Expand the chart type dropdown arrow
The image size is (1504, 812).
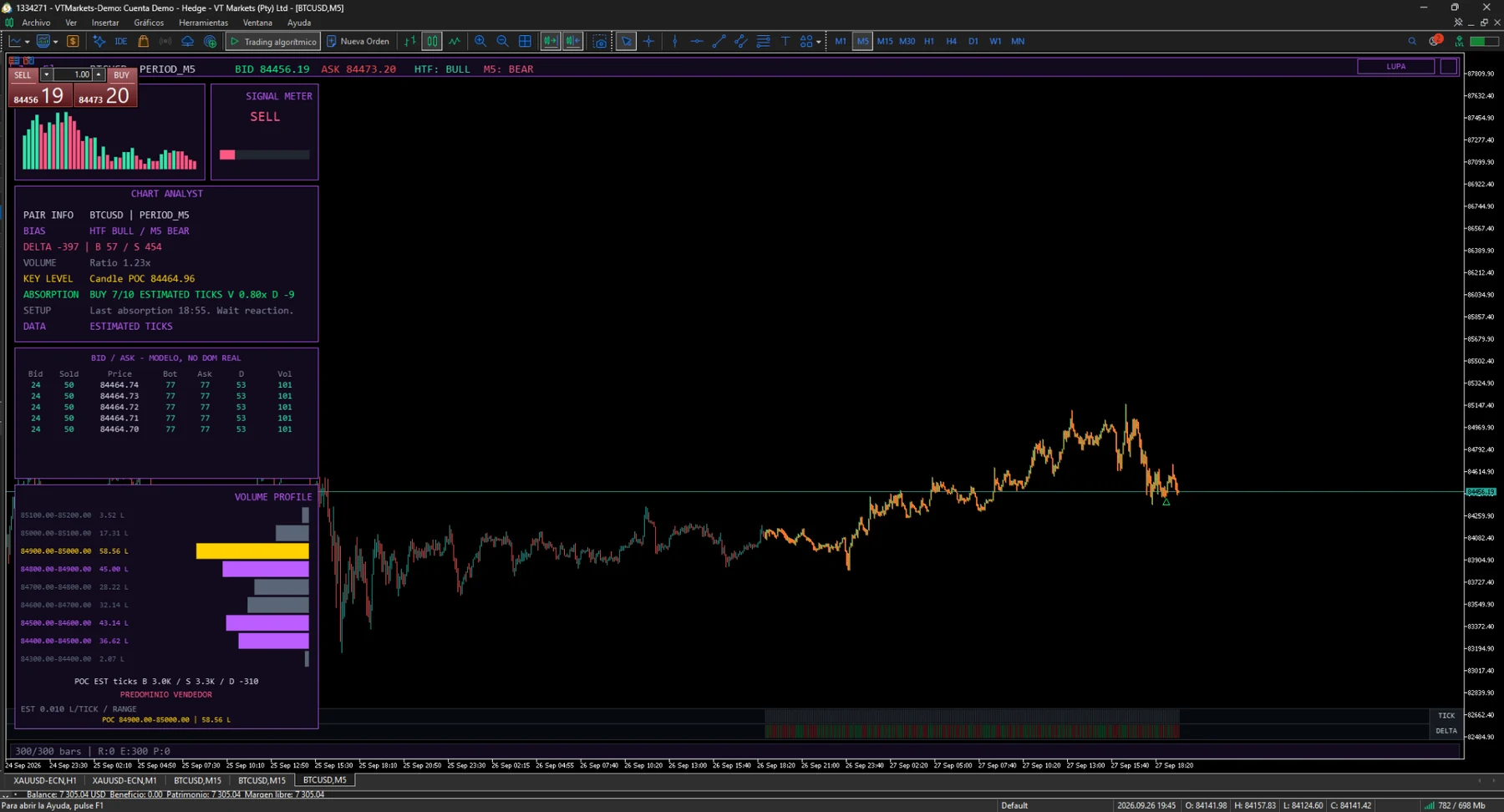point(27,41)
